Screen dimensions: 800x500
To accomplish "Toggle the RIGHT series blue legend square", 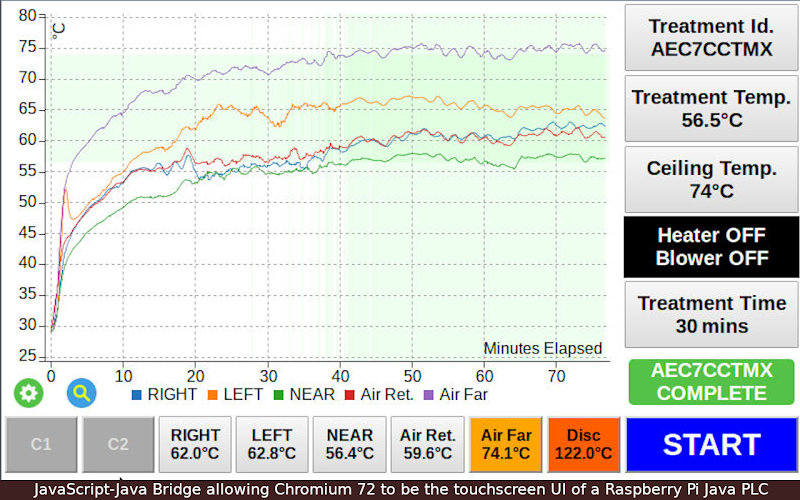I will pyautogui.click(x=136, y=394).
